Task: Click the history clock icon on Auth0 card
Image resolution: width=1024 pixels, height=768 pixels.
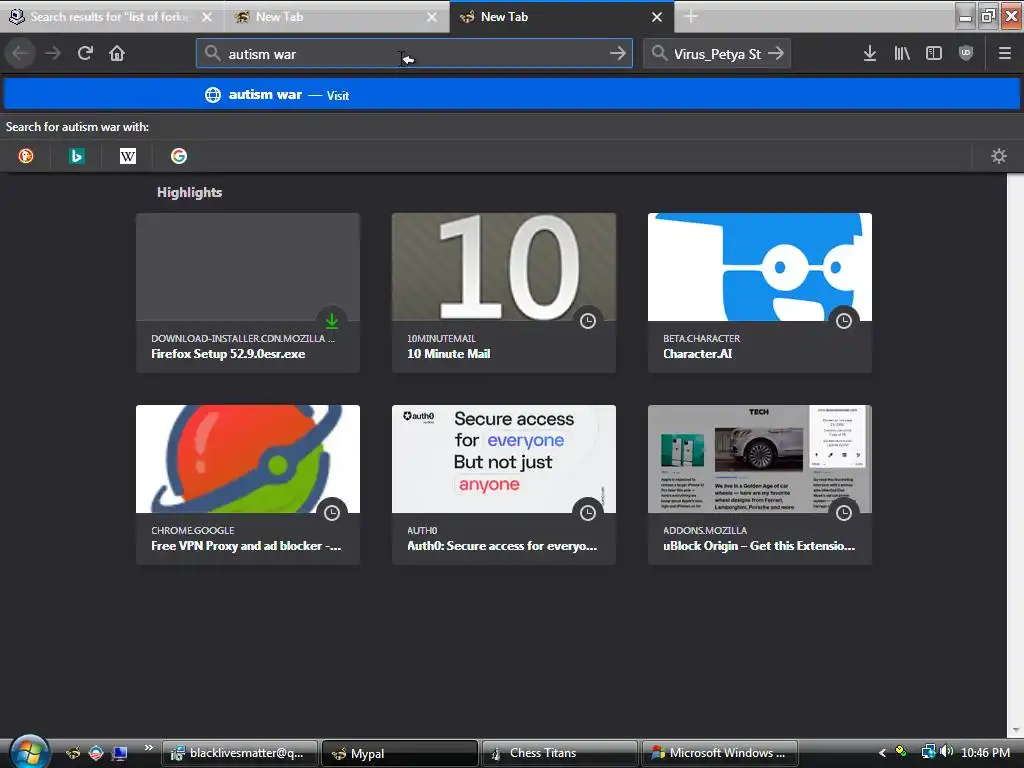Action: point(588,513)
